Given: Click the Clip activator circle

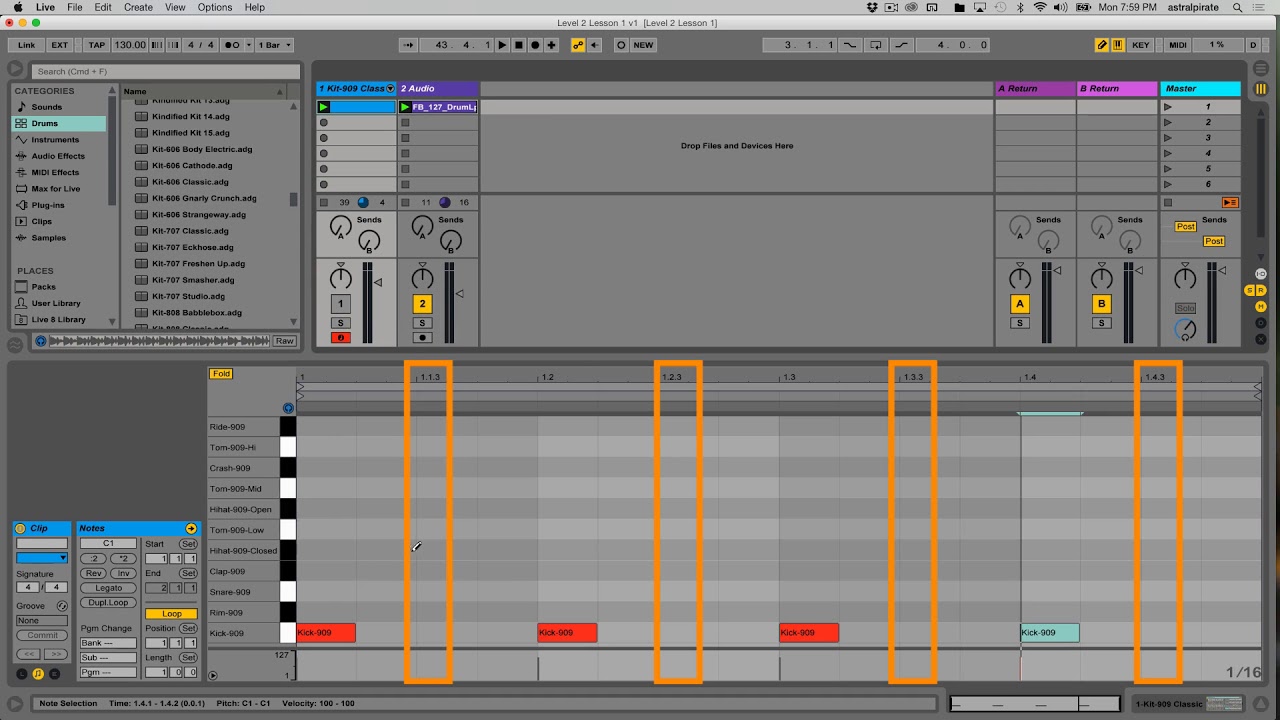Looking at the screenshot, I should coord(20,528).
